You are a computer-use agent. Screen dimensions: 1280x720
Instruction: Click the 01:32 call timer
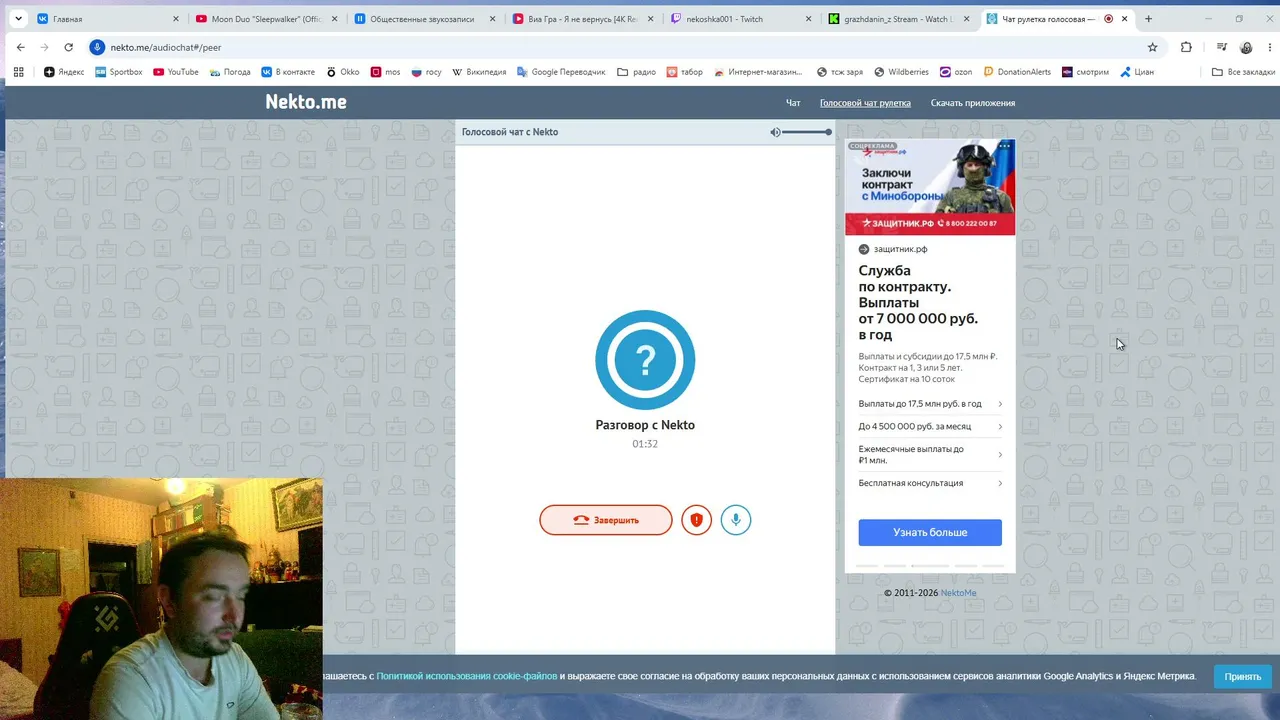pos(645,444)
